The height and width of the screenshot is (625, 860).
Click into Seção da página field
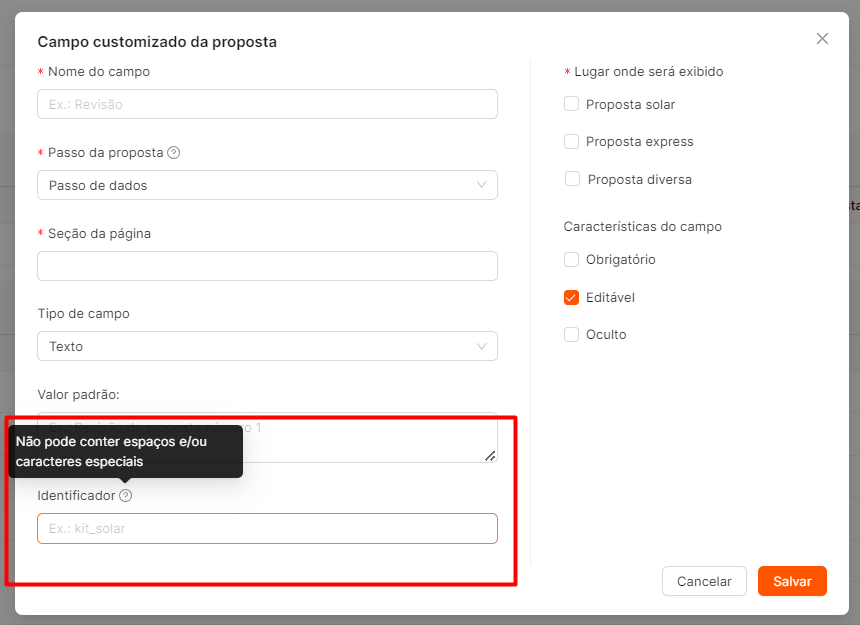coord(267,266)
